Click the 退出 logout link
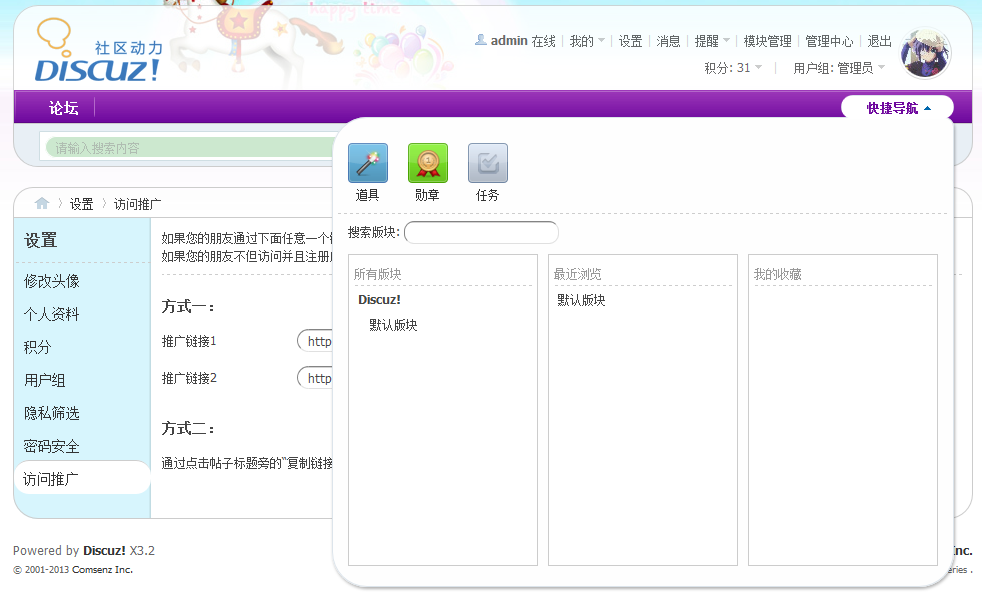Screen dimensions: 982x605 click(879, 41)
